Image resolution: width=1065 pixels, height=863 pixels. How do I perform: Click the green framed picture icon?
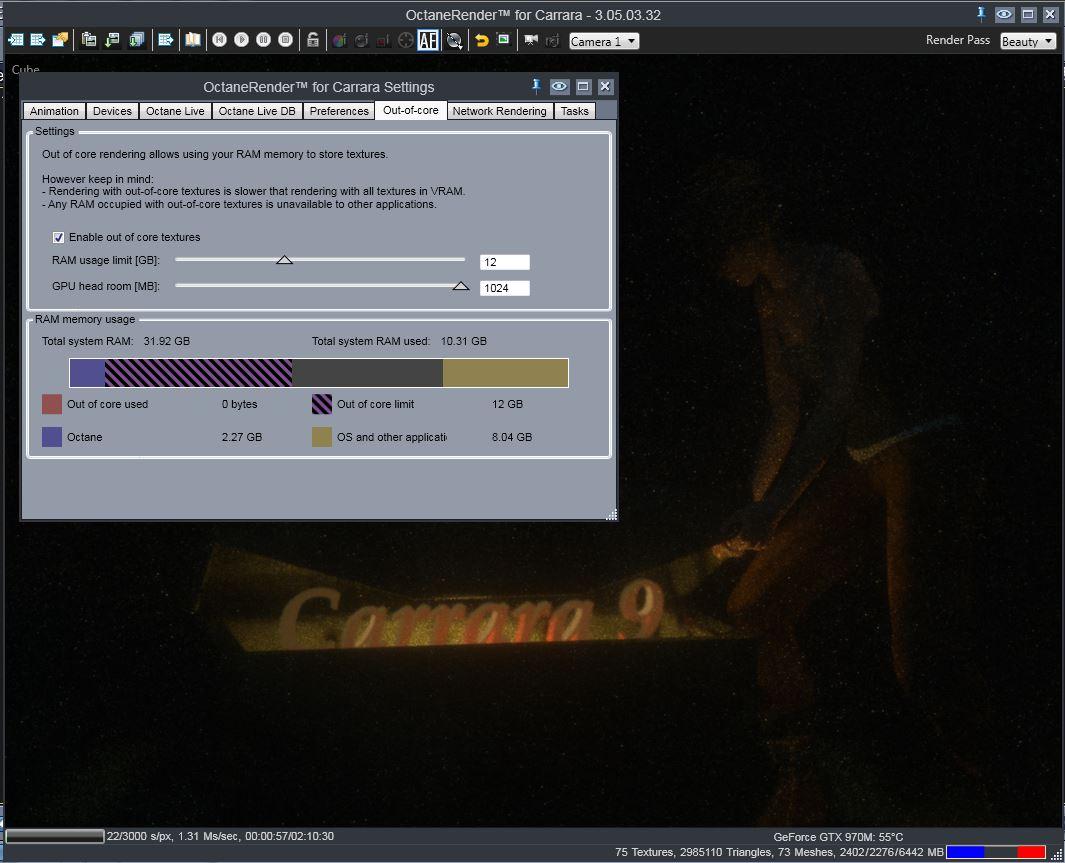503,39
